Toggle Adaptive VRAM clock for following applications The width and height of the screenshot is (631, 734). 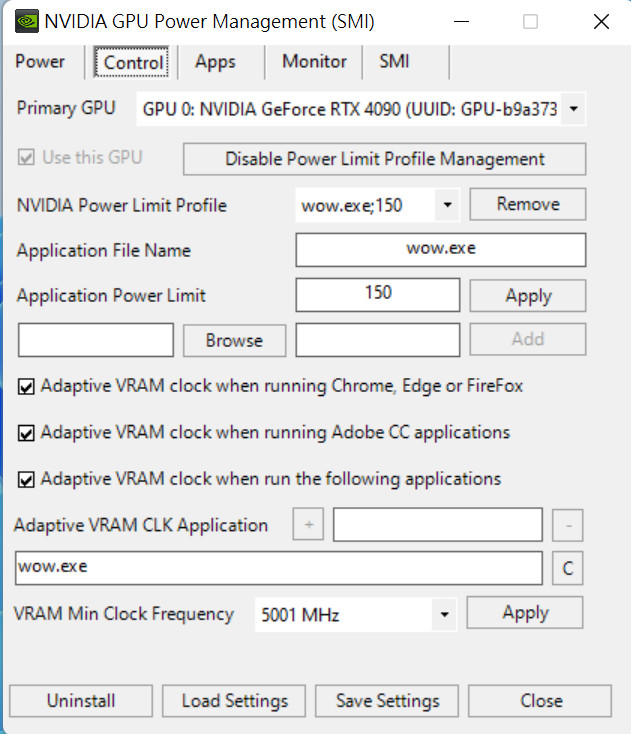click(26, 480)
